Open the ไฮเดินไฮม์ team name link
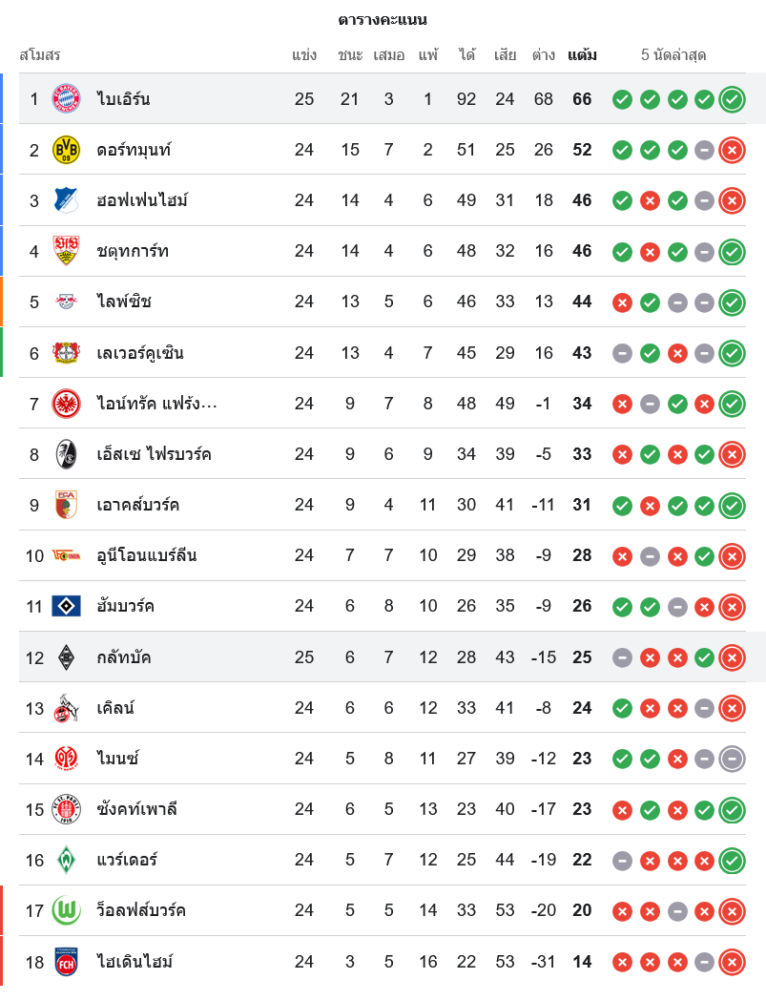Image resolution: width=766 pixels, height=1000 pixels. [135, 961]
